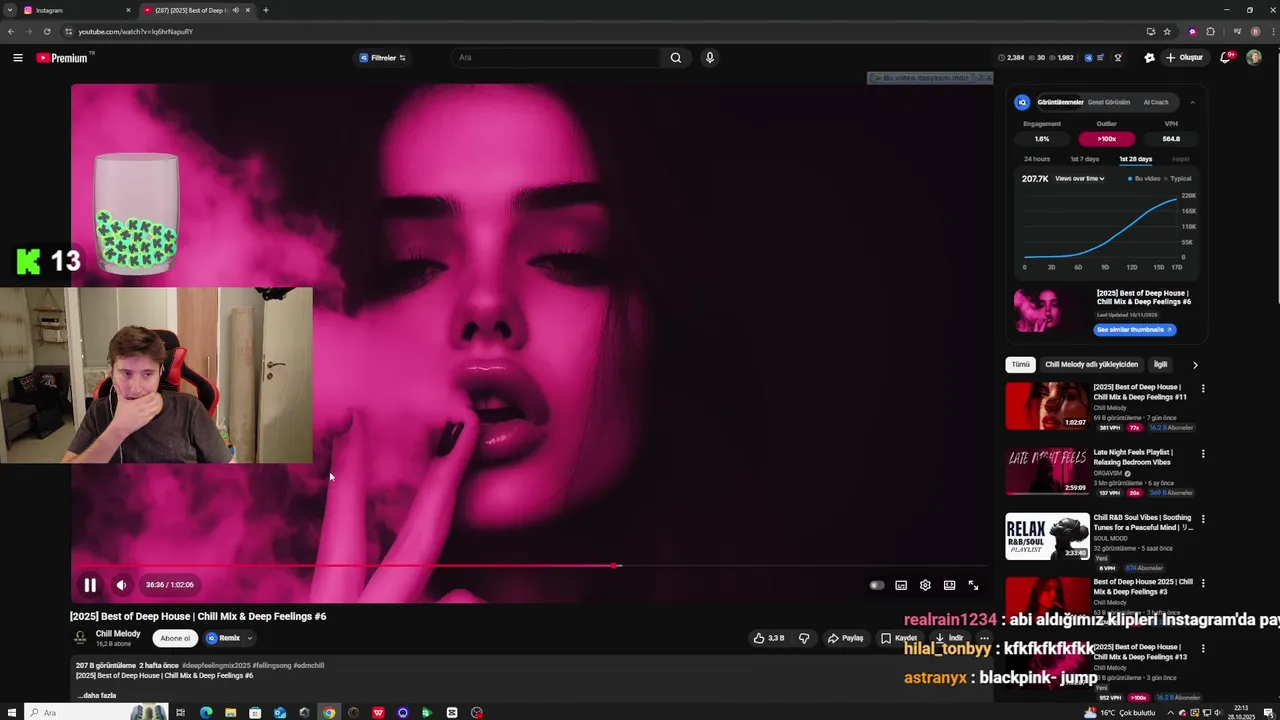Open Chrome from the taskbar

tap(329, 712)
